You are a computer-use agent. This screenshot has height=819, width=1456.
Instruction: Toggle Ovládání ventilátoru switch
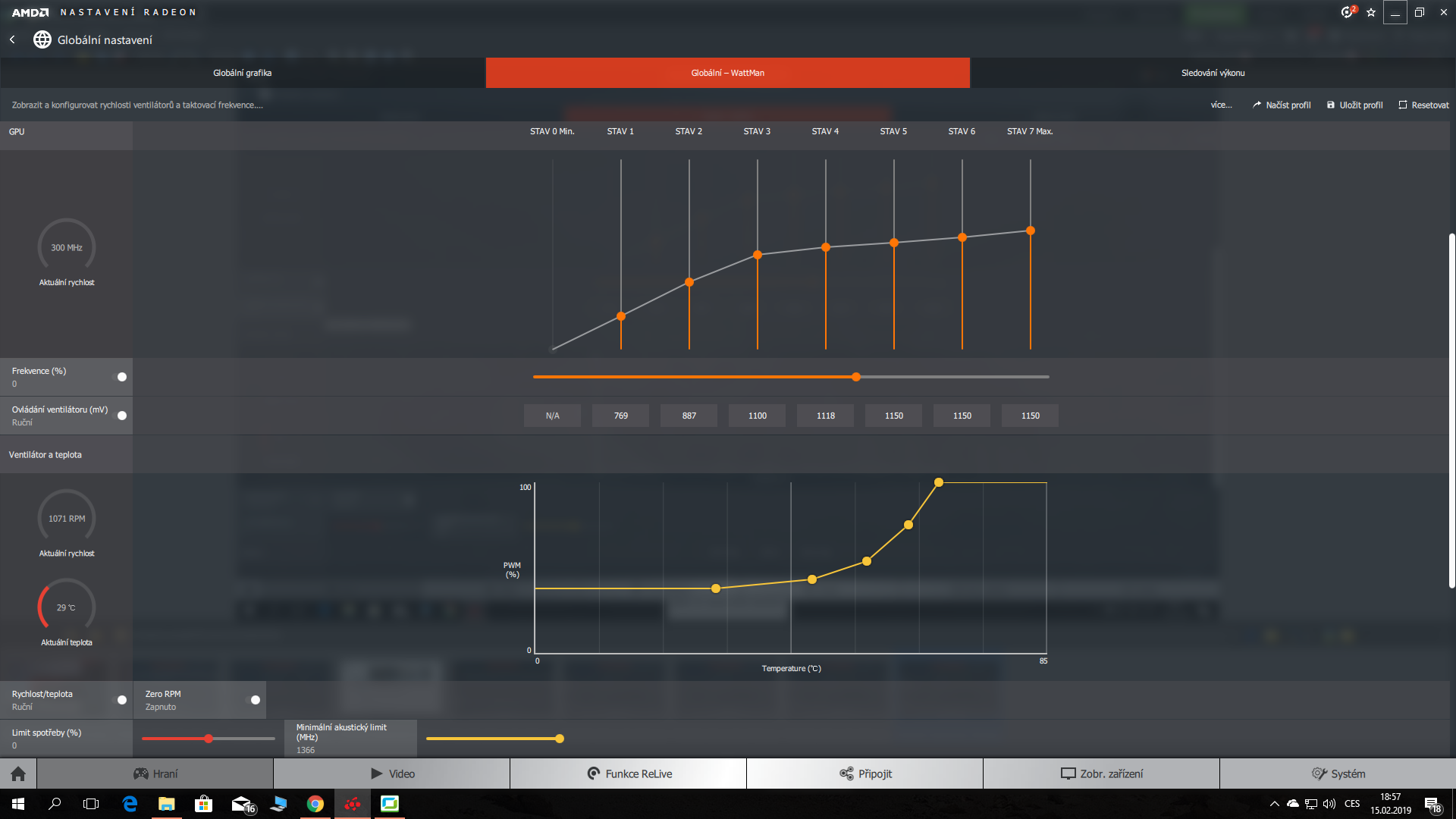[x=121, y=416]
